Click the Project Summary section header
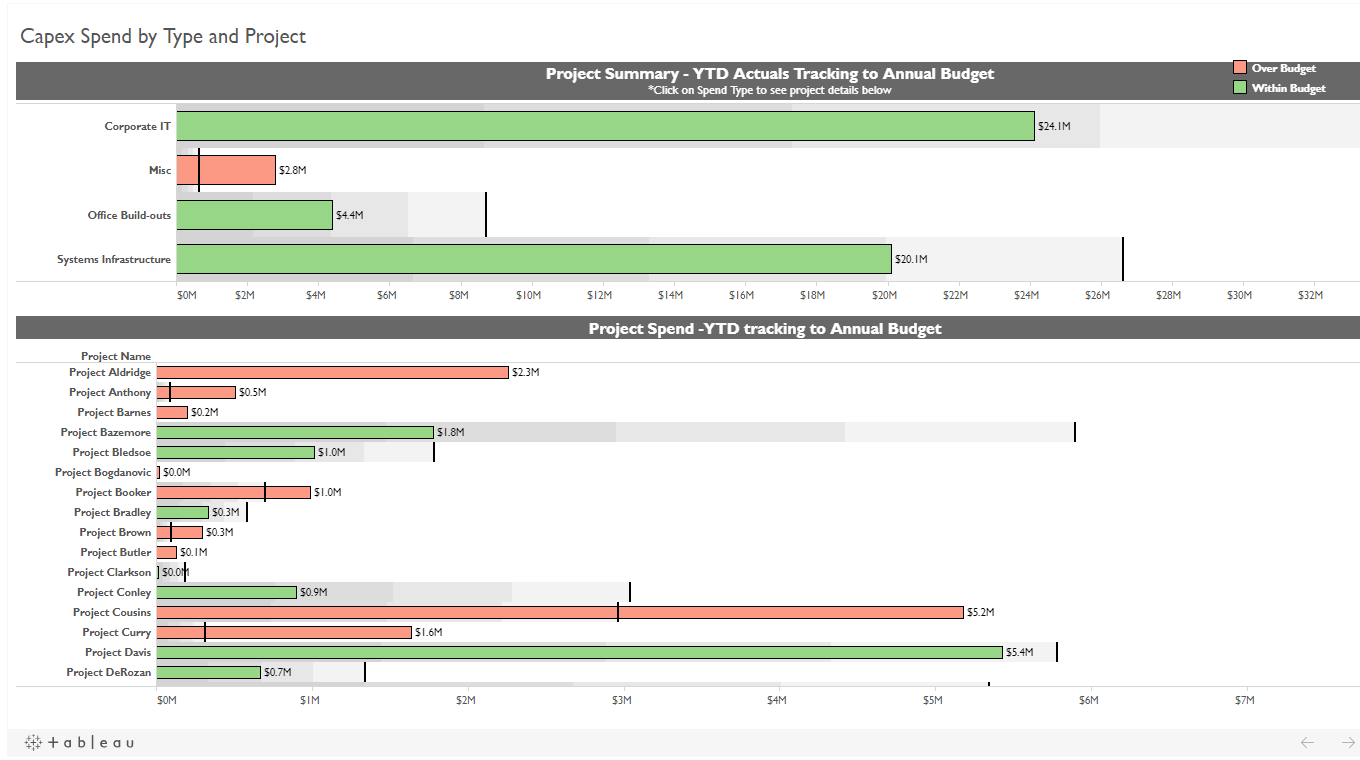The image size is (1360, 760). 769,74
